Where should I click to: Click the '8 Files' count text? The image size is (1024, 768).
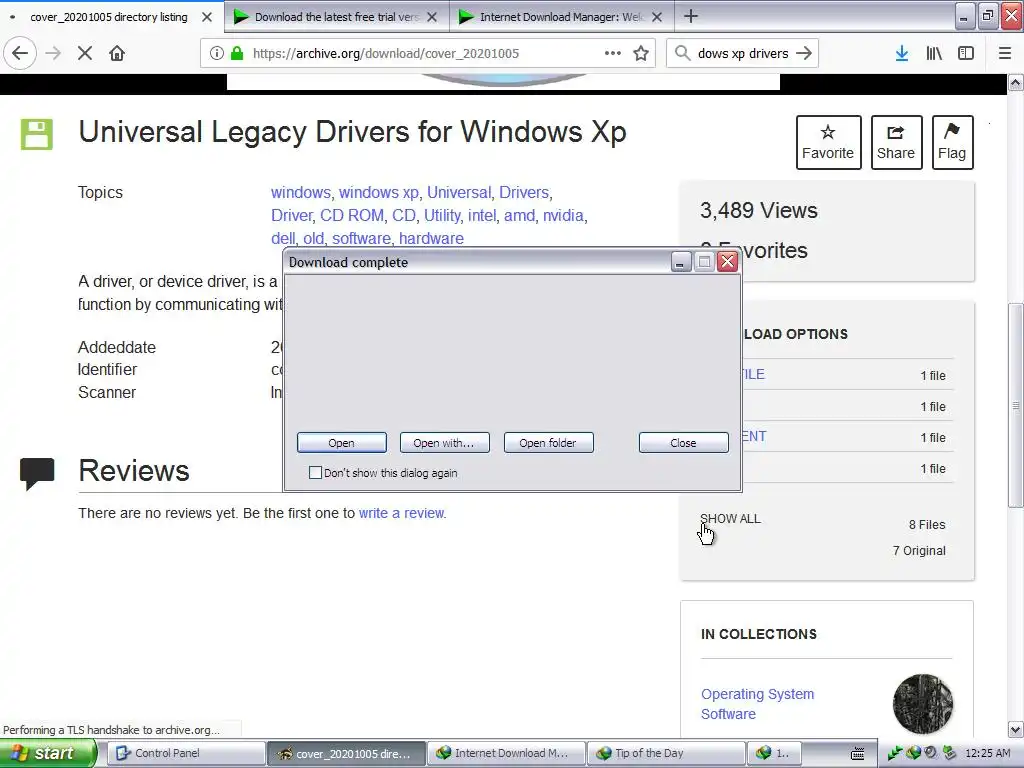(927, 524)
